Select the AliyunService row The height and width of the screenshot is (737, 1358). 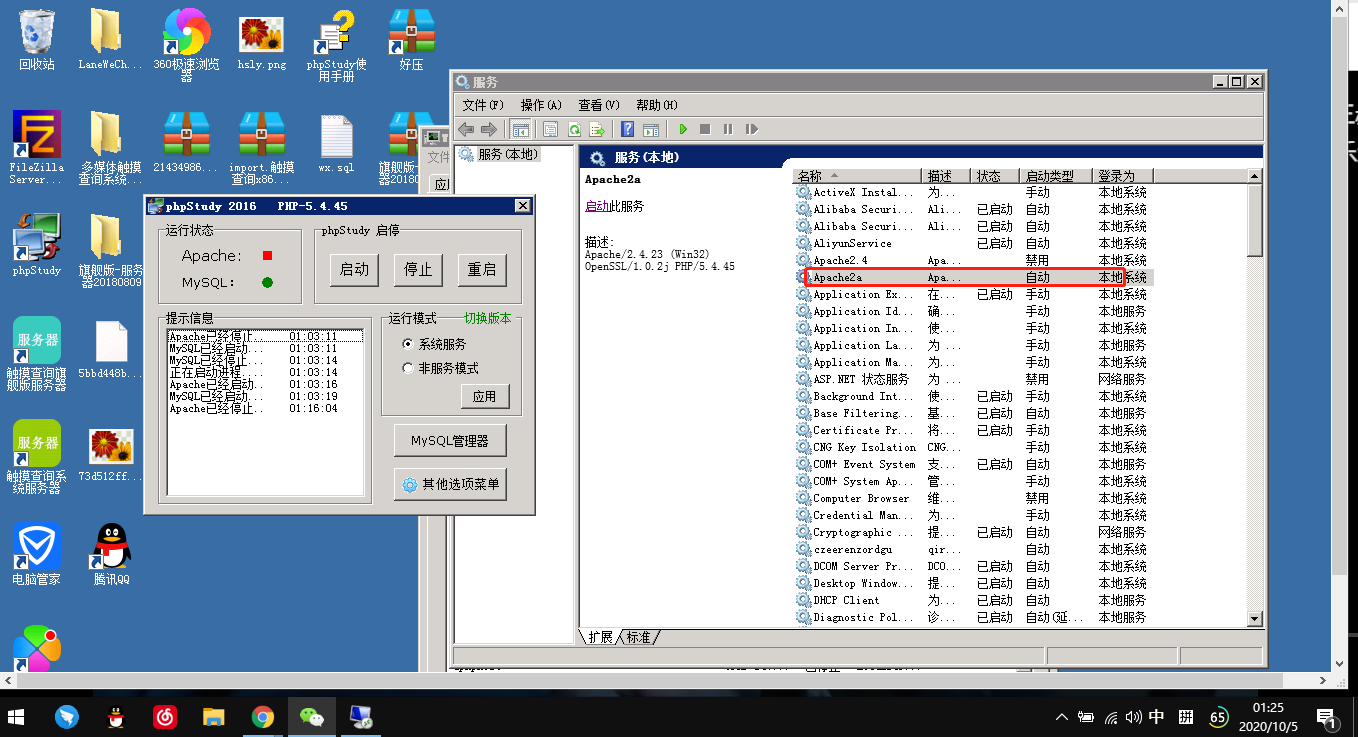tap(974, 243)
